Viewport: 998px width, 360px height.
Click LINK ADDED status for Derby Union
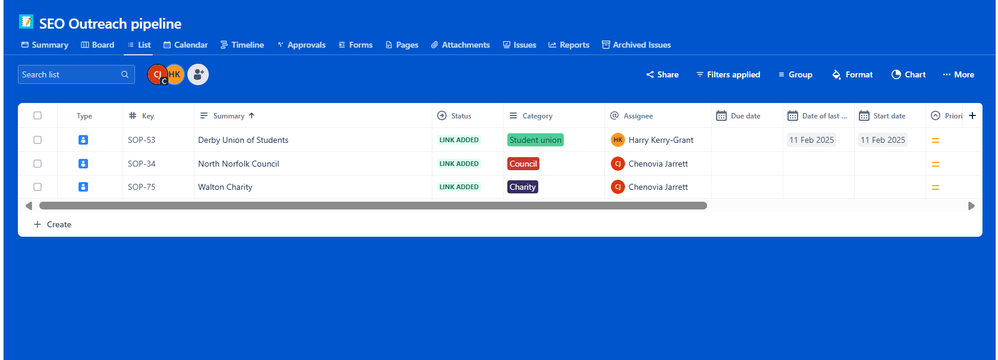click(x=459, y=140)
